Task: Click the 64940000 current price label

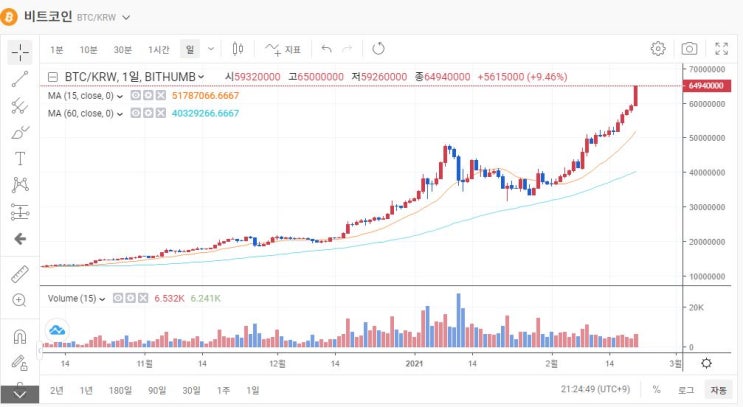Action: click(707, 86)
